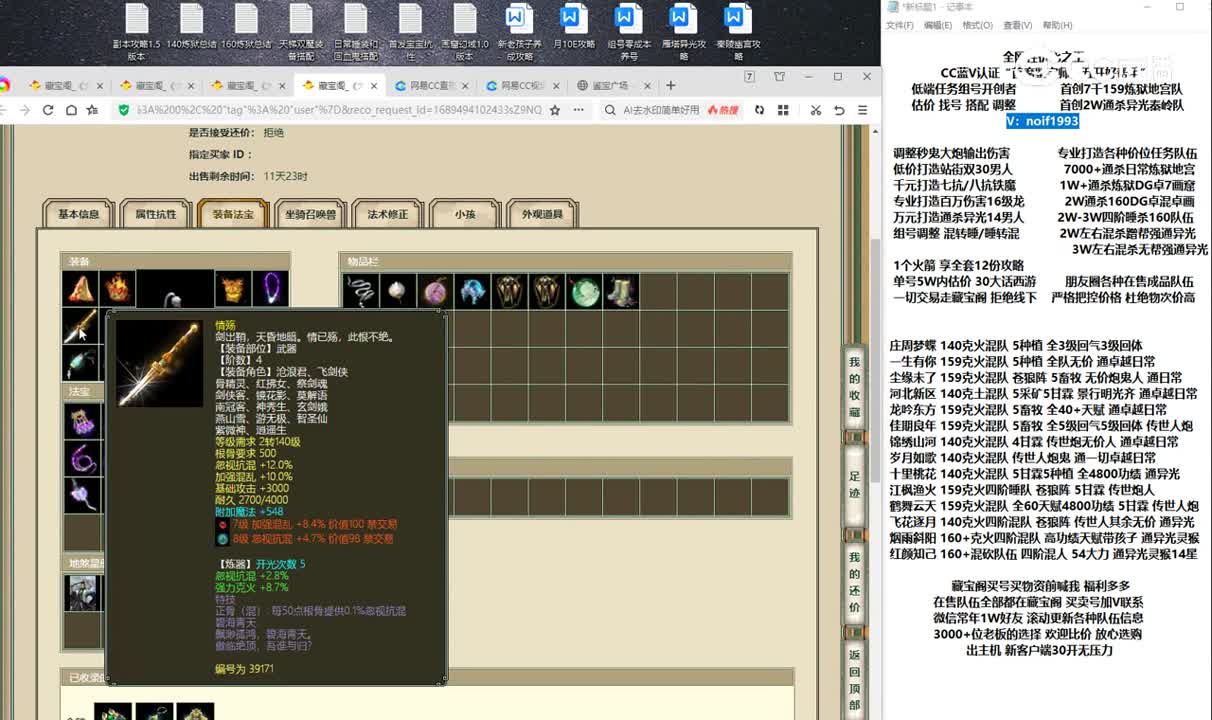Open the Notepad 格式(O) menu
The width and height of the screenshot is (1212, 720).
click(x=978, y=25)
